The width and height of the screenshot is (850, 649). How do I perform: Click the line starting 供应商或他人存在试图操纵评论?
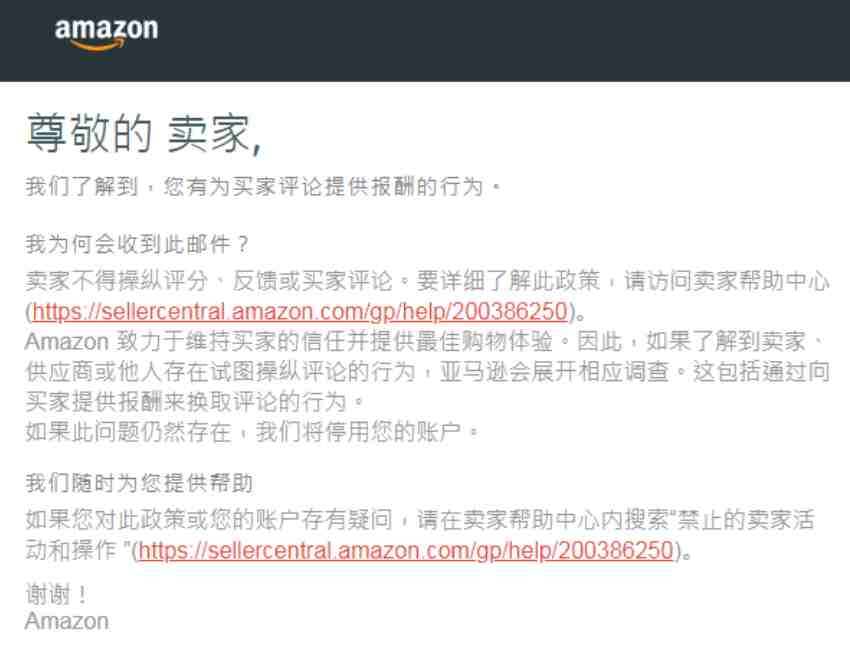pyautogui.click(x=427, y=372)
